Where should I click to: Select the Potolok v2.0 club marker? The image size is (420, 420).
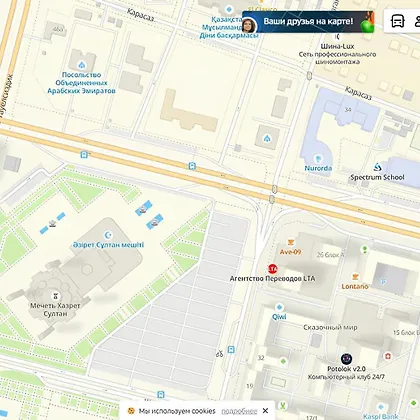pyautogui.click(x=346, y=359)
